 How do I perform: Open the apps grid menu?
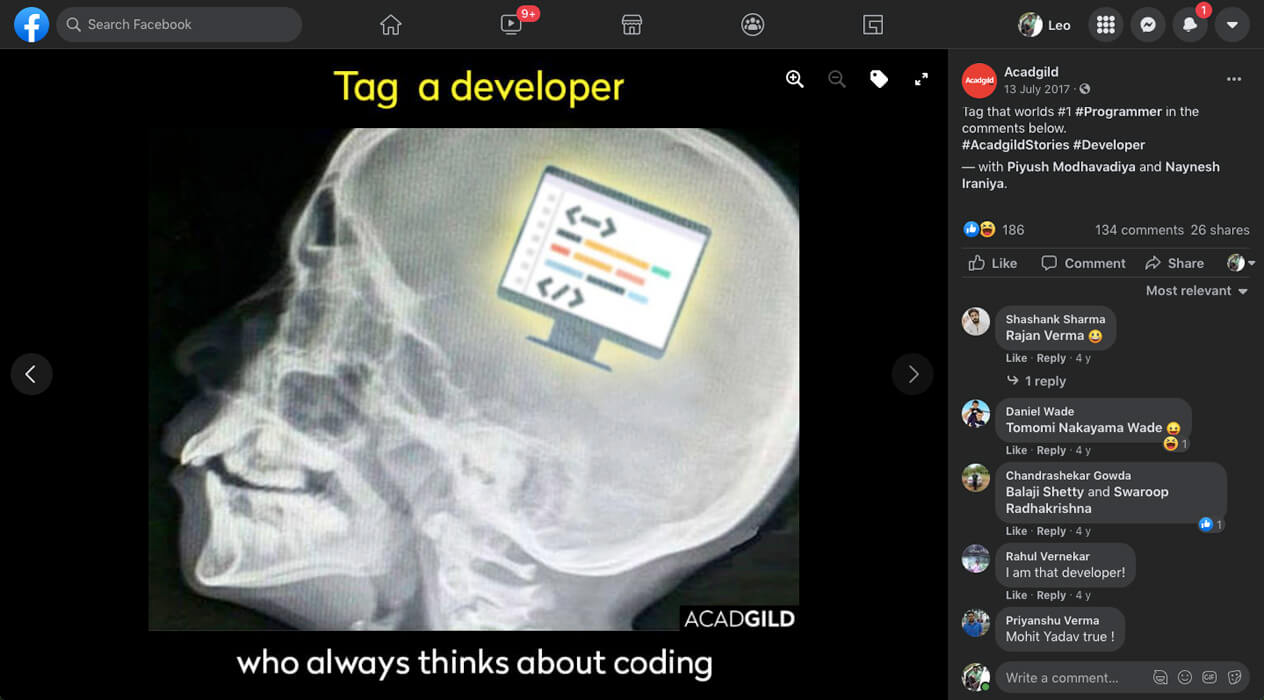point(1105,25)
